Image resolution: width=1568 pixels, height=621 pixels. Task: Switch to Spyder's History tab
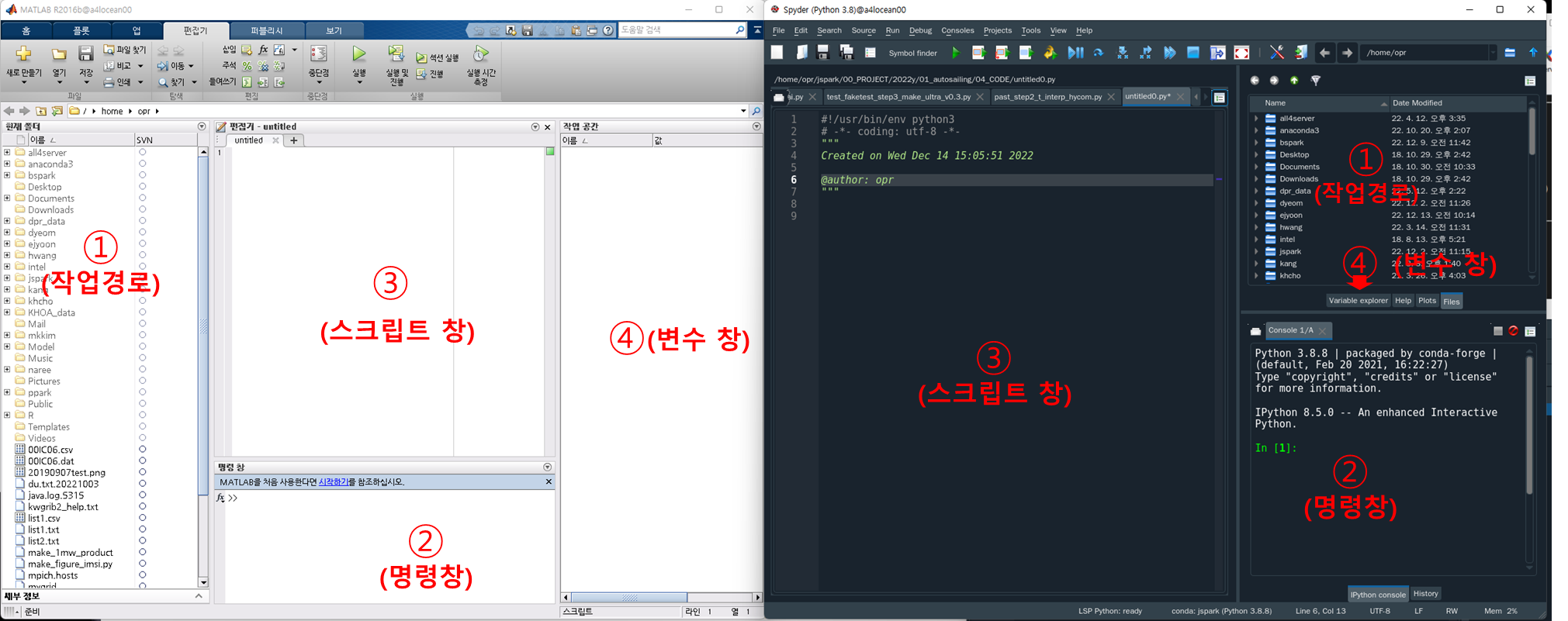coord(1425,594)
